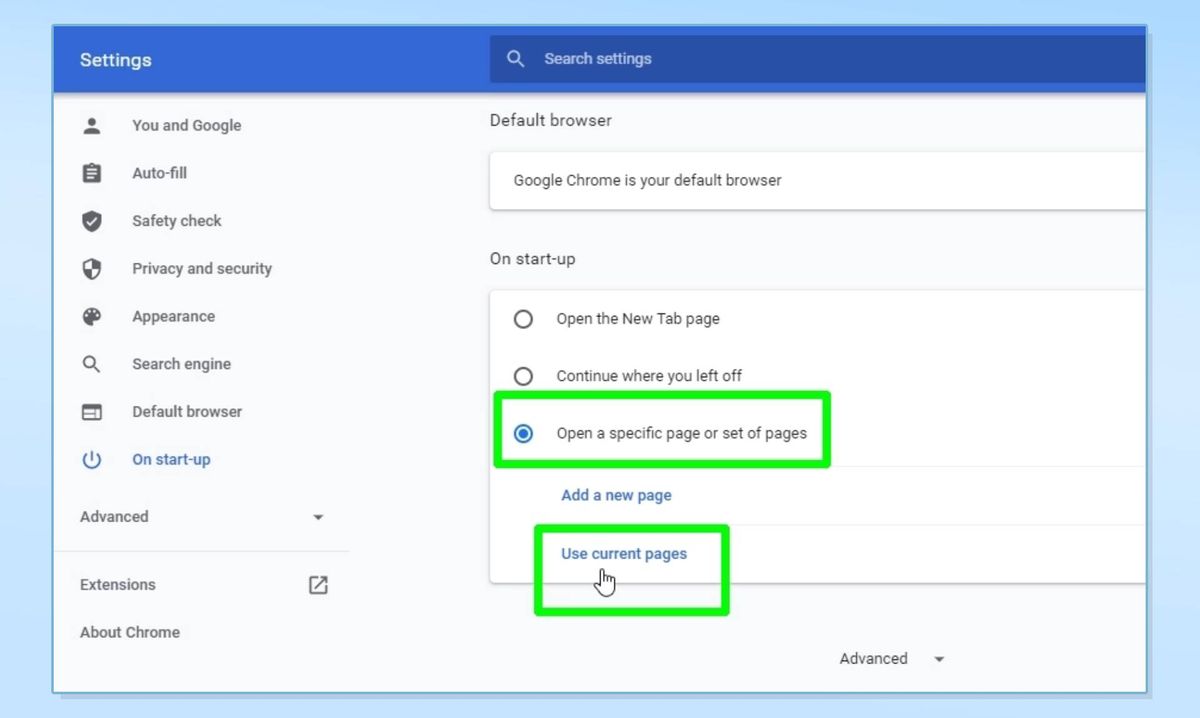Click the Search engine magnifier icon
The height and width of the screenshot is (718, 1200).
click(x=92, y=364)
